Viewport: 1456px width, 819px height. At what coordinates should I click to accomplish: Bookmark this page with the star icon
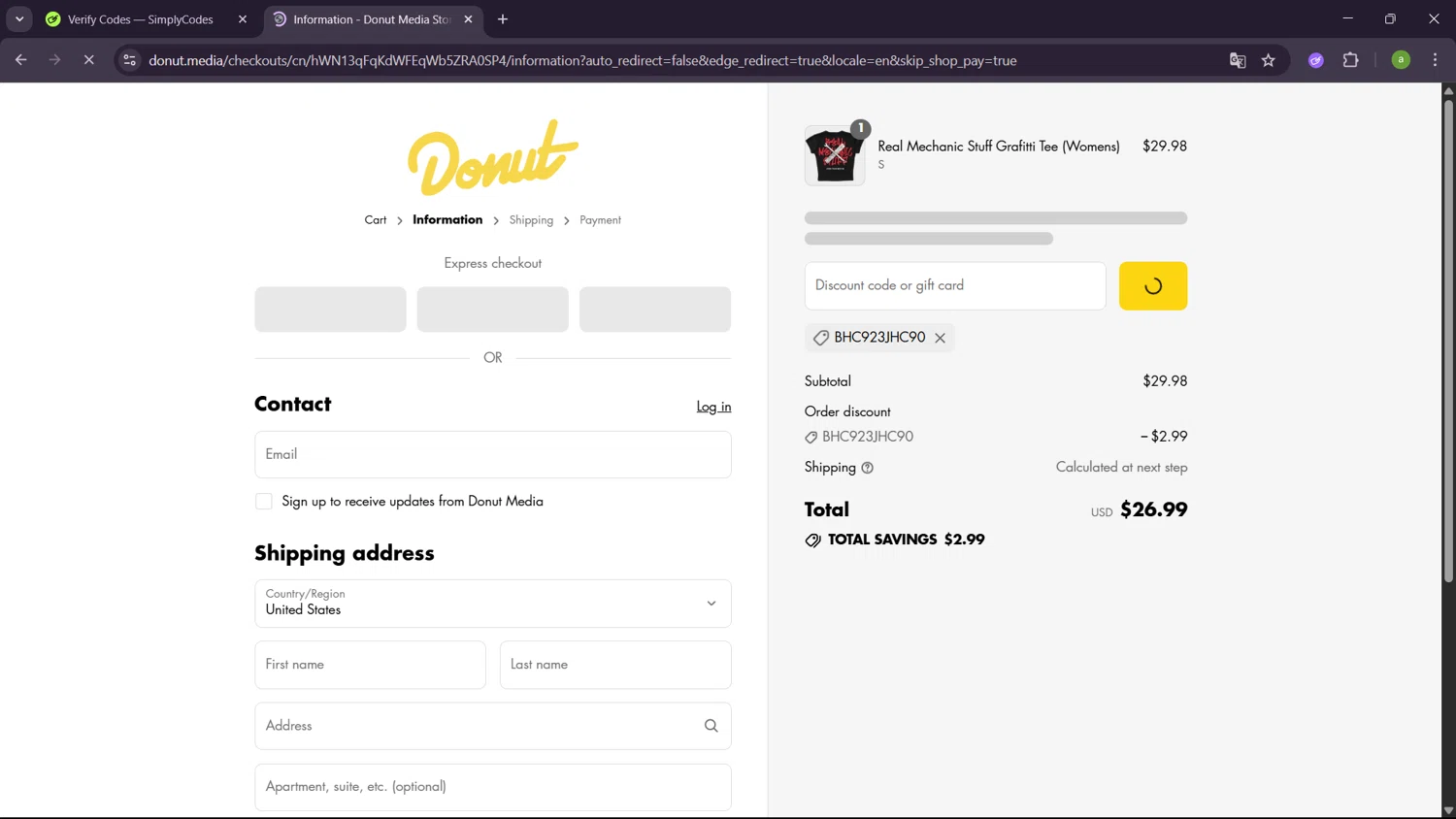1268,60
